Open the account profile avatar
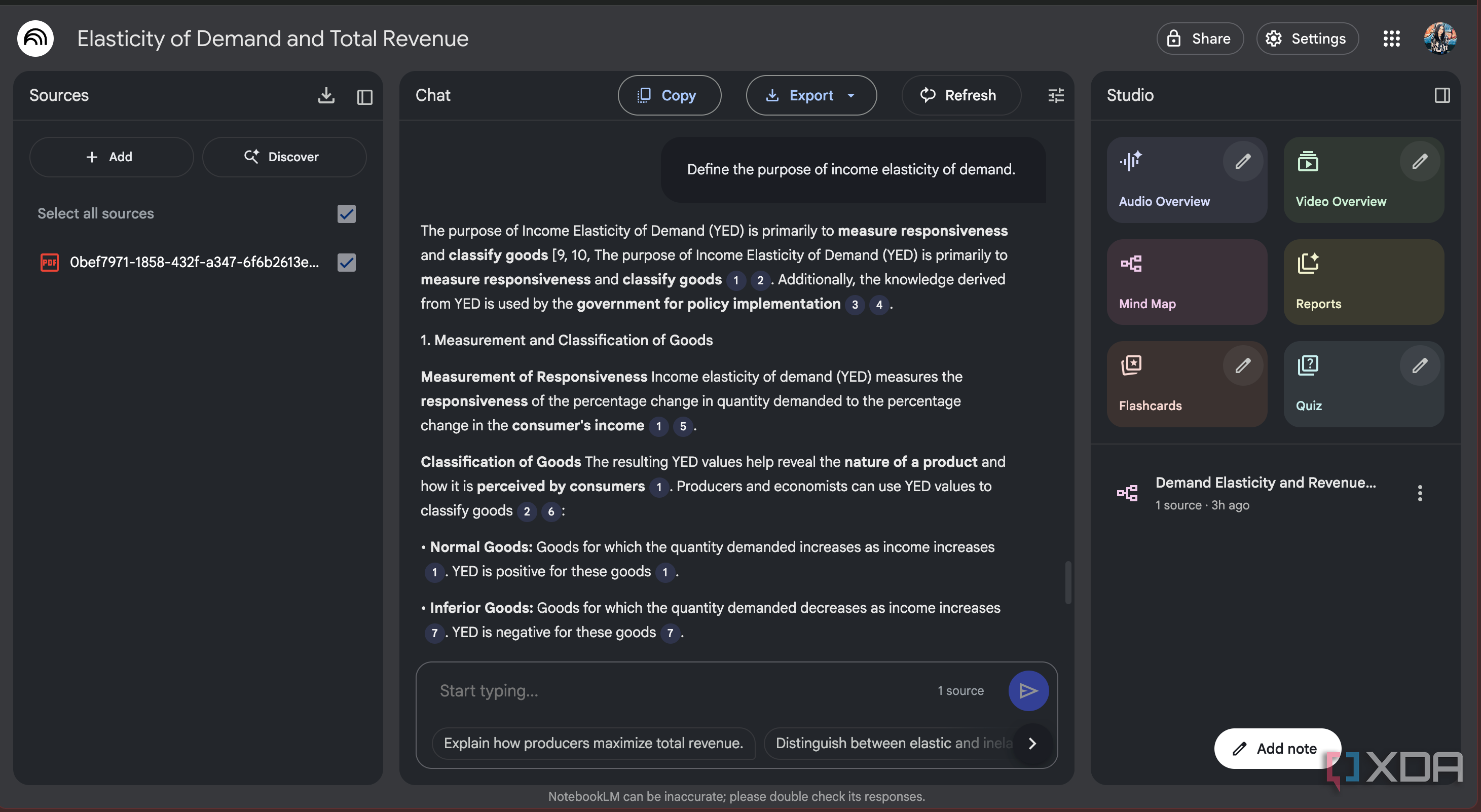1481x812 pixels. (1440, 39)
